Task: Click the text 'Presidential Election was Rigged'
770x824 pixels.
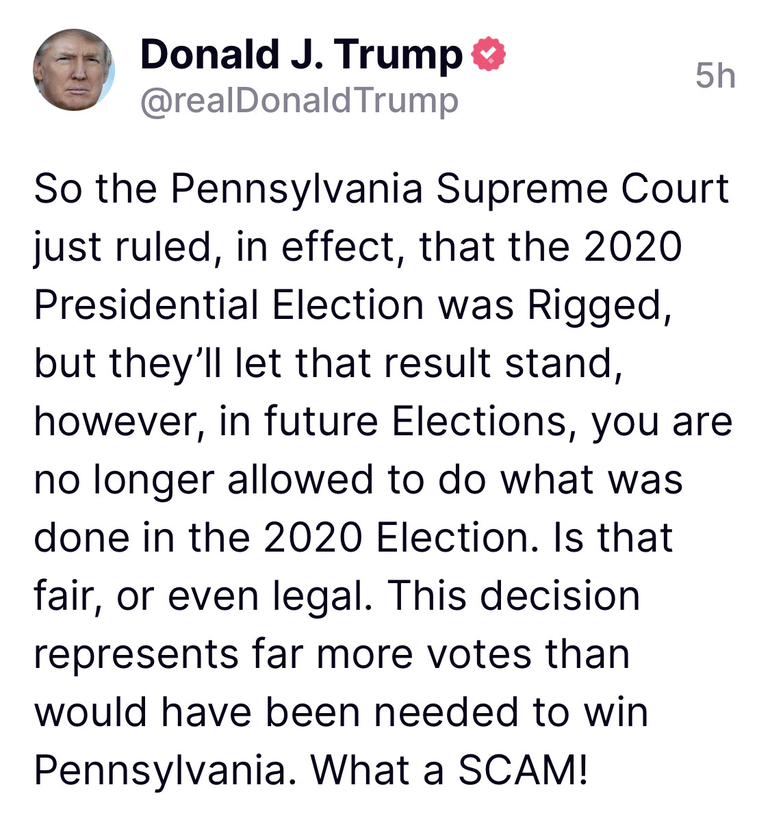Action: pyautogui.click(x=351, y=304)
